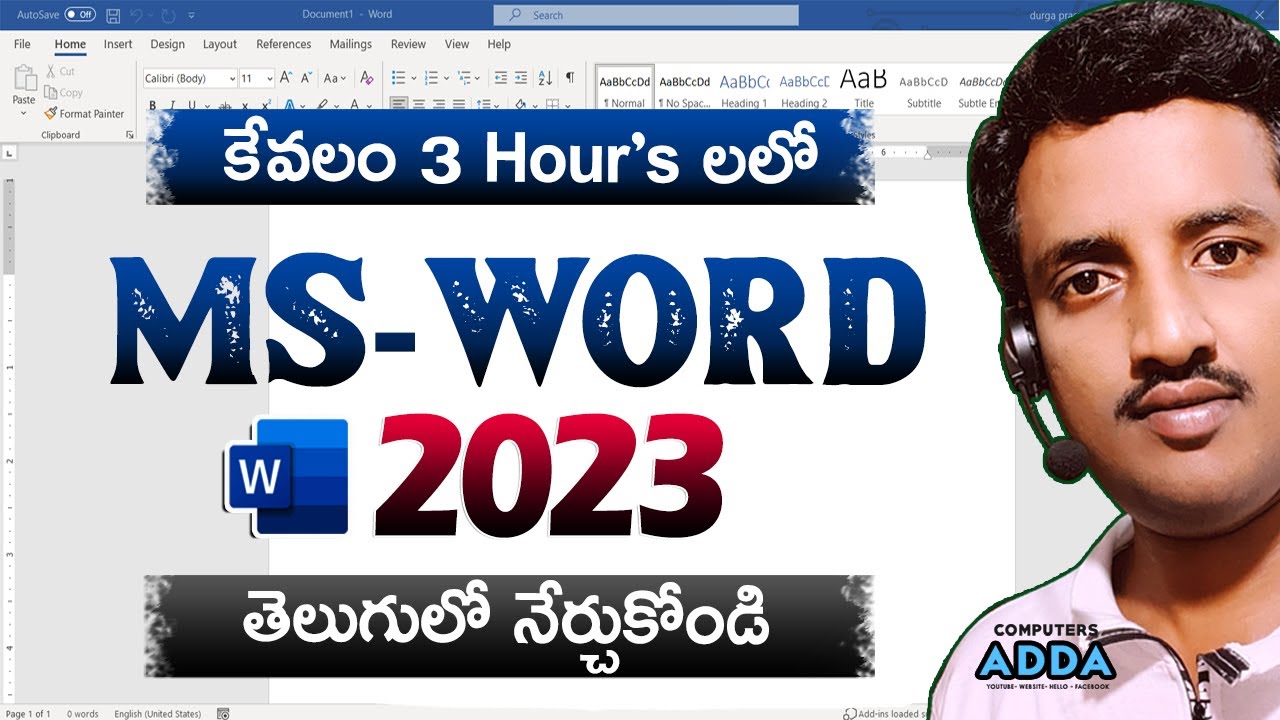
Task: Click the Increase Indent icon
Action: (x=522, y=78)
